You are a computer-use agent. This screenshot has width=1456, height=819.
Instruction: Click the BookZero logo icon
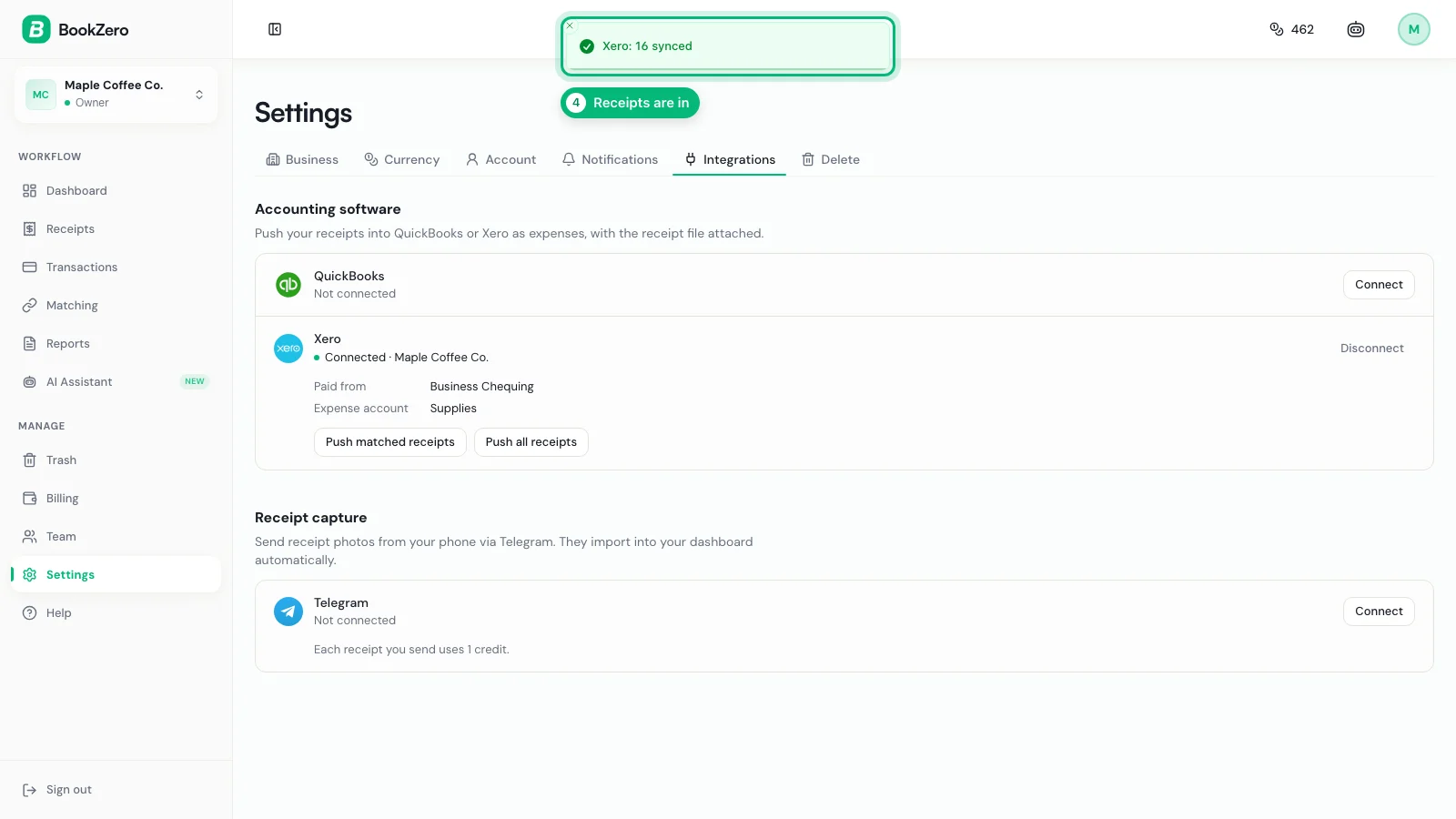click(36, 29)
